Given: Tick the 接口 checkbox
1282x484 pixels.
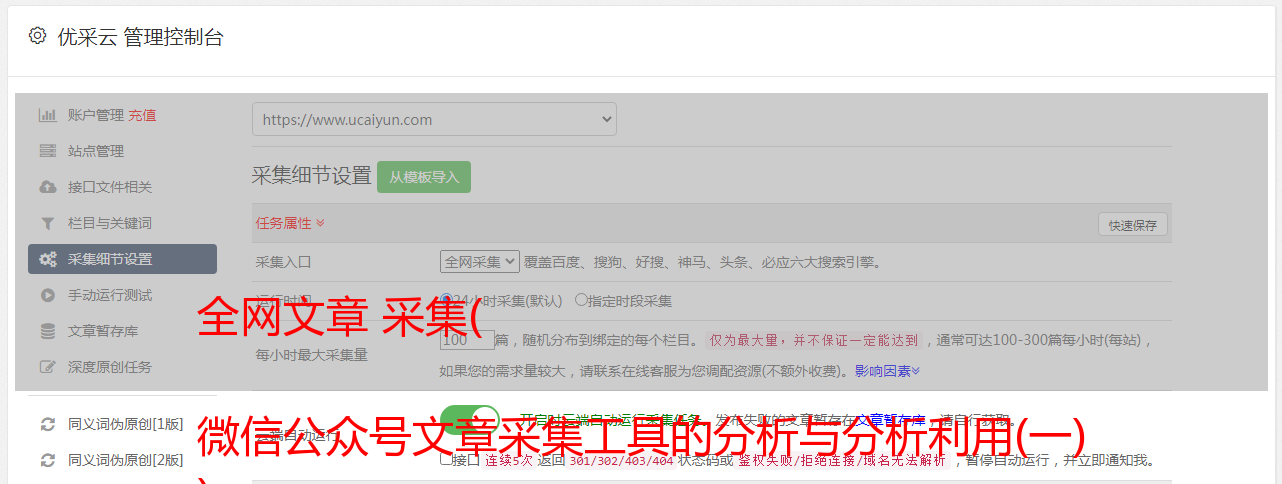Looking at the screenshot, I should [446, 459].
